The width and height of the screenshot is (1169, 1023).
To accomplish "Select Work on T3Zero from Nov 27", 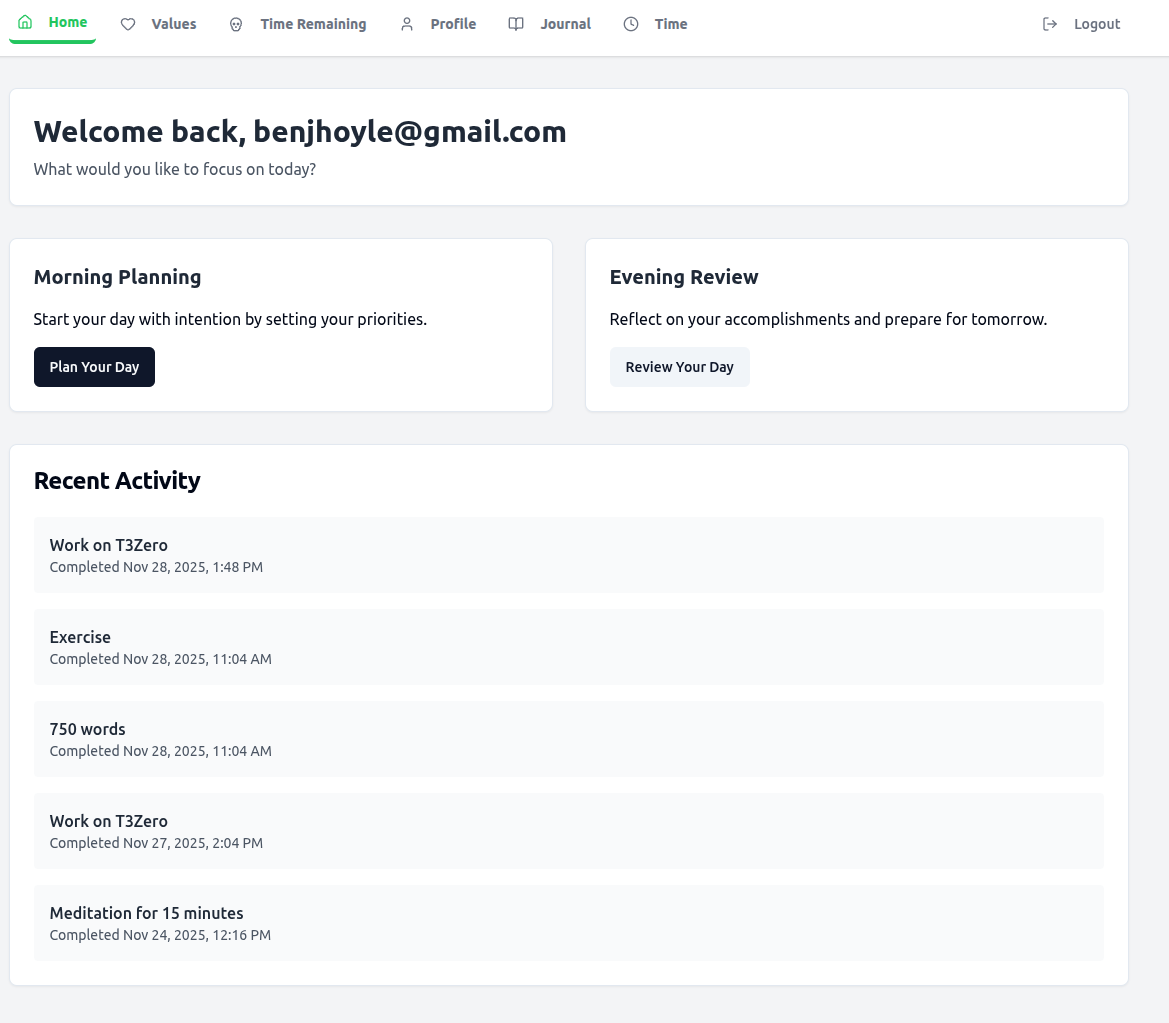I will [x=568, y=831].
